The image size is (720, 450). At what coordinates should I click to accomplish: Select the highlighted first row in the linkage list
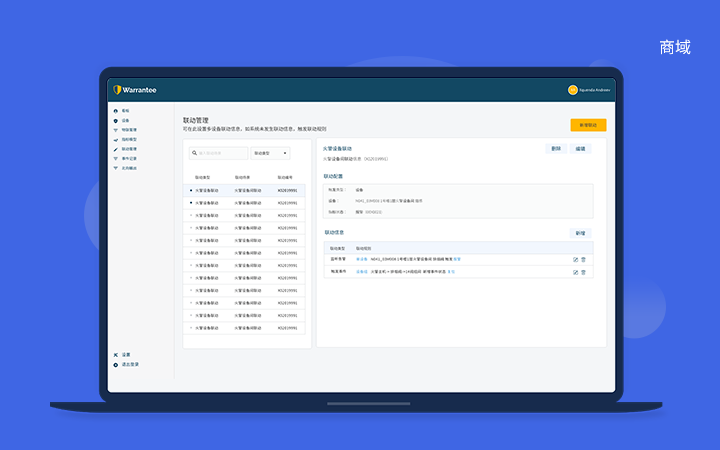(244, 190)
